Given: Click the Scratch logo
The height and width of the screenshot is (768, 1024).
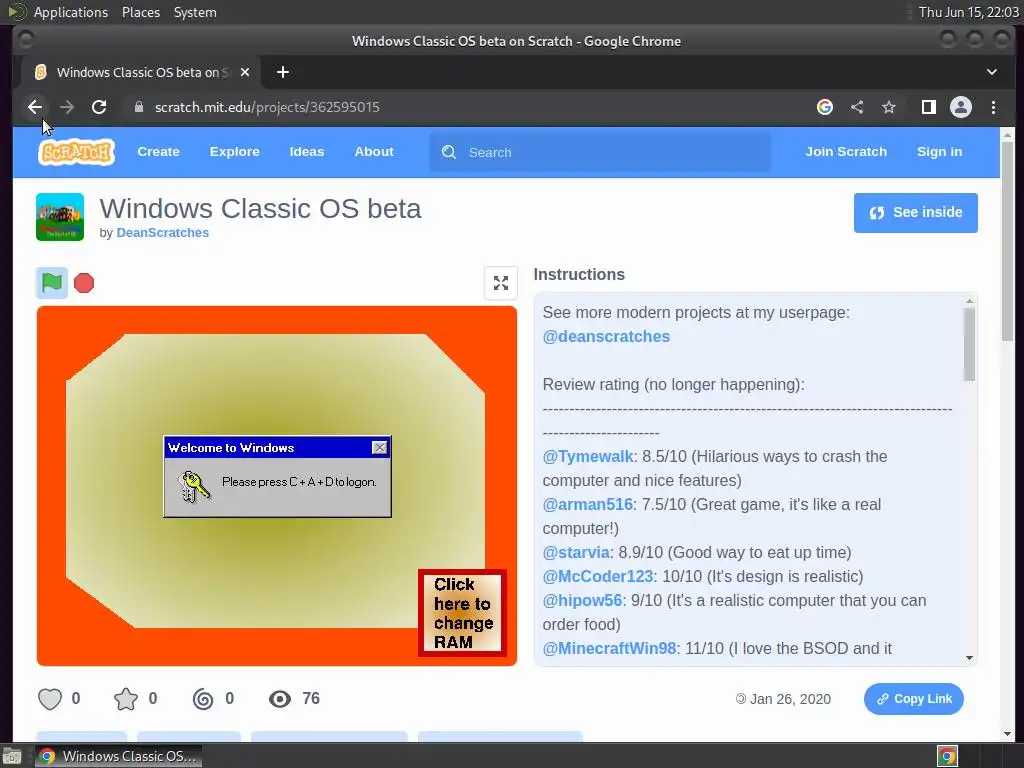Looking at the screenshot, I should (76, 152).
